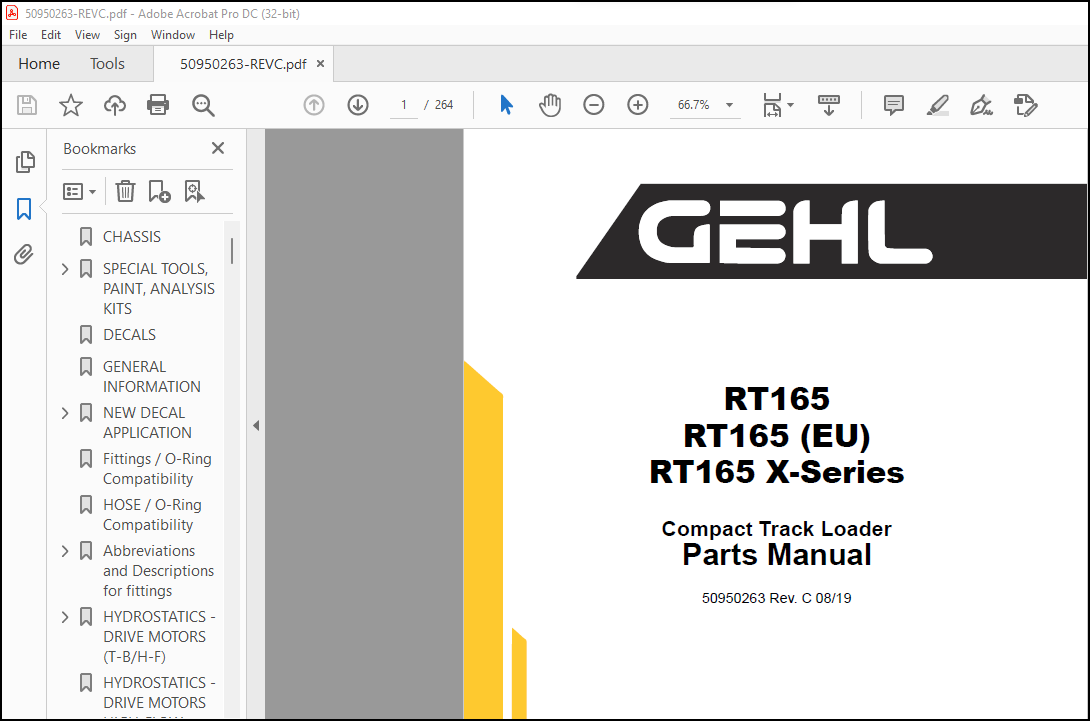Open Find text magnifier tool

pos(203,105)
